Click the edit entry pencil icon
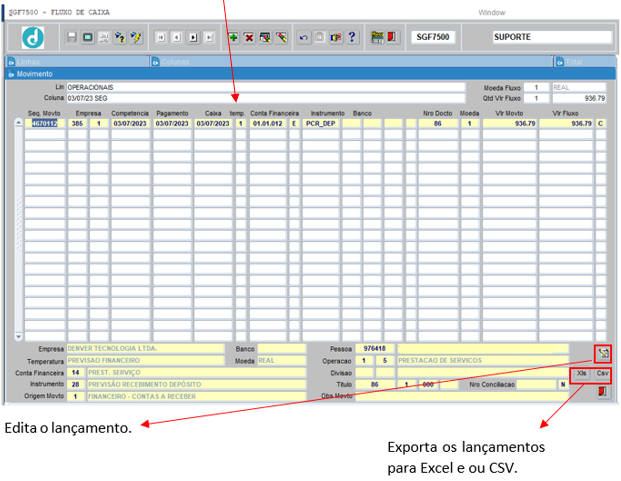This screenshot has width=621, height=481. 603,354
